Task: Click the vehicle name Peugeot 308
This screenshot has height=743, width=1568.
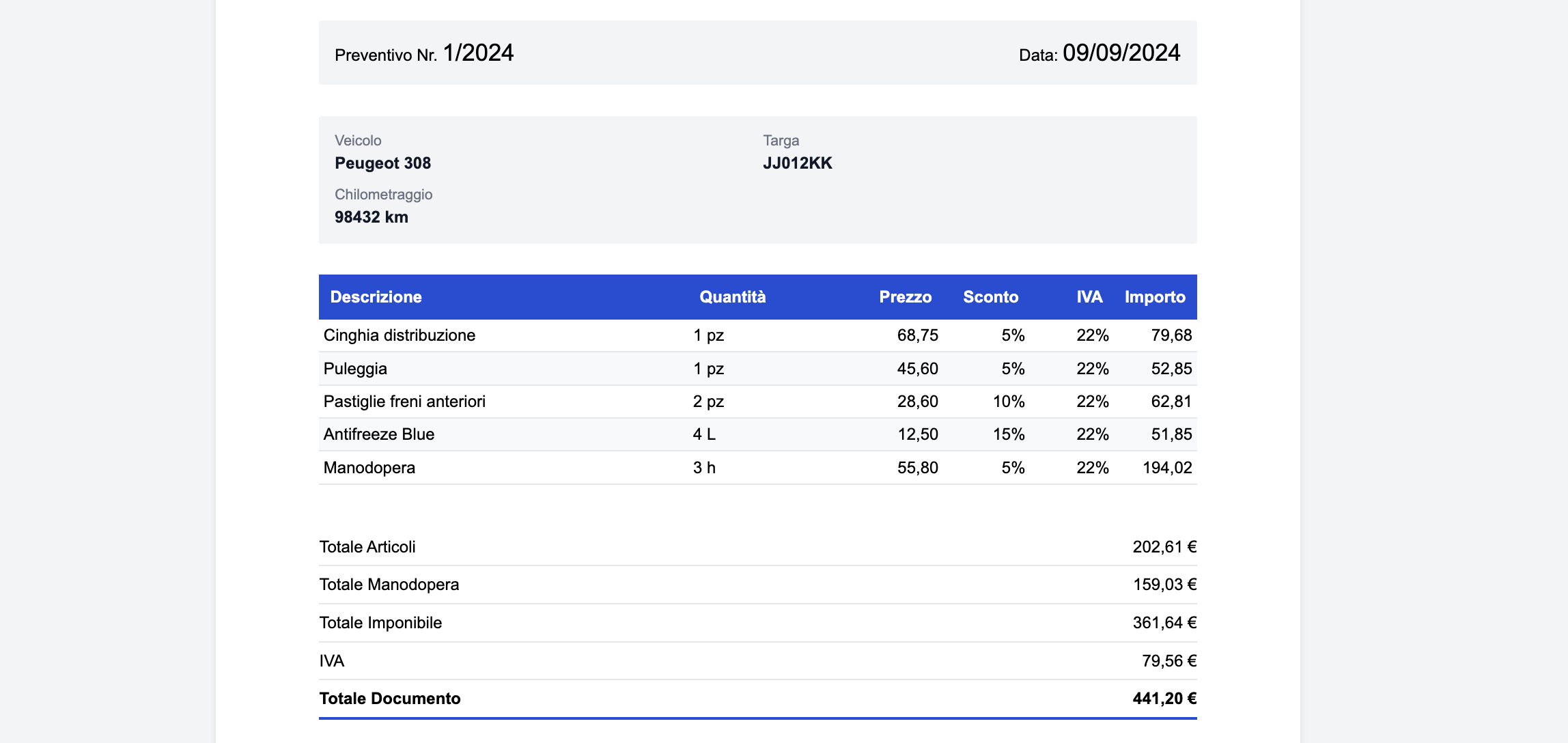Action: pyautogui.click(x=382, y=163)
